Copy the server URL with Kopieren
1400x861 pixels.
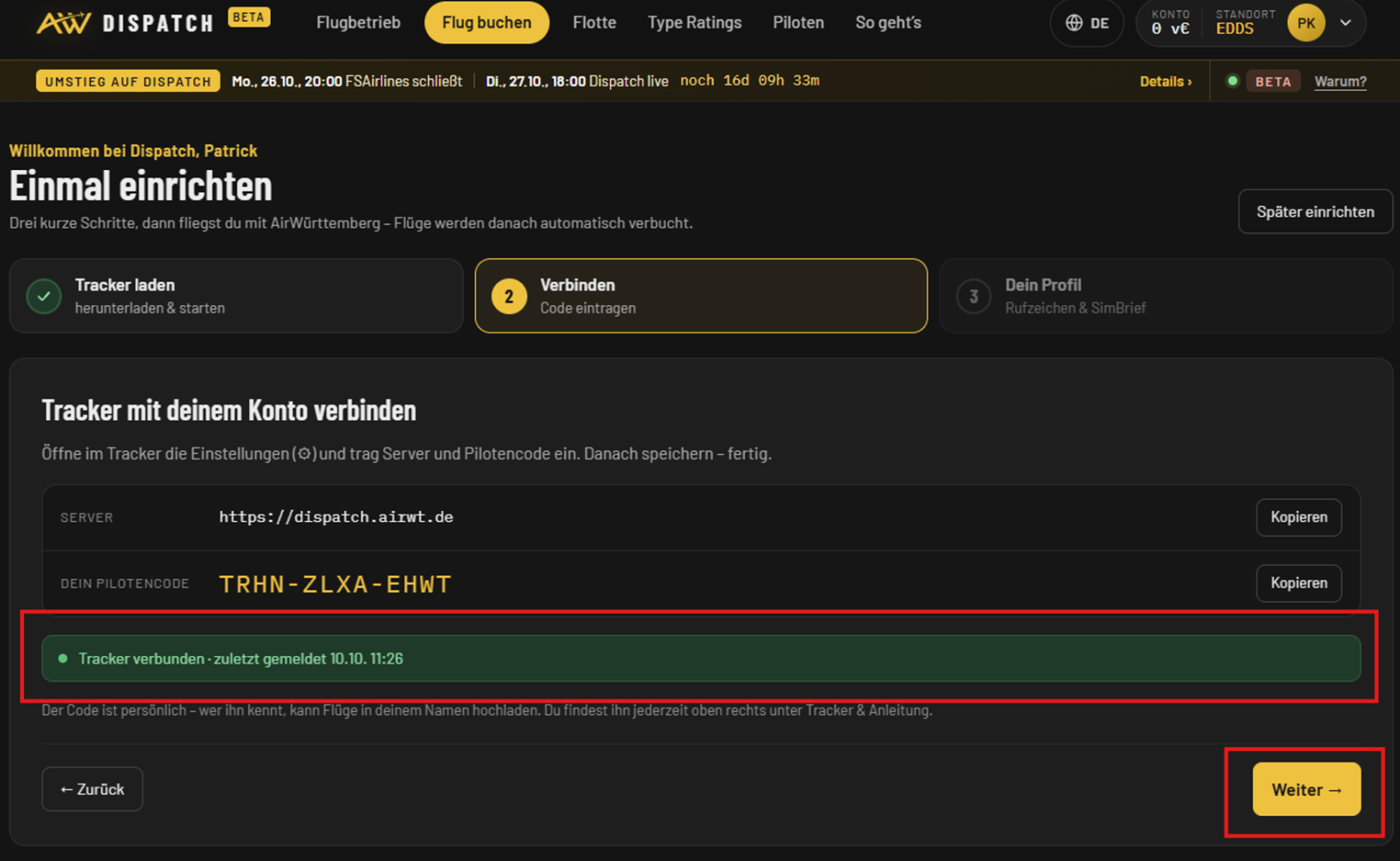click(1298, 517)
